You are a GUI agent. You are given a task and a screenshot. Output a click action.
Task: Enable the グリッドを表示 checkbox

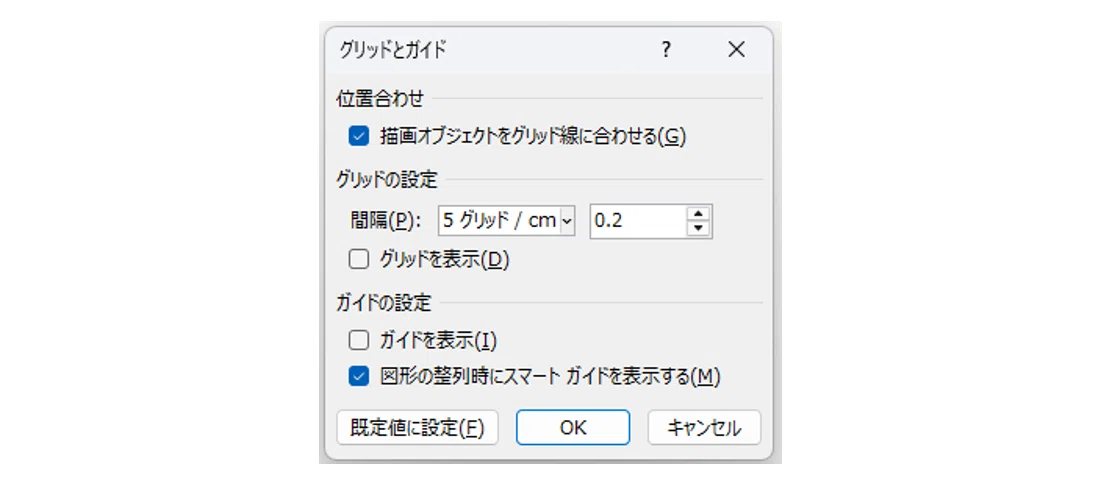tap(358, 260)
